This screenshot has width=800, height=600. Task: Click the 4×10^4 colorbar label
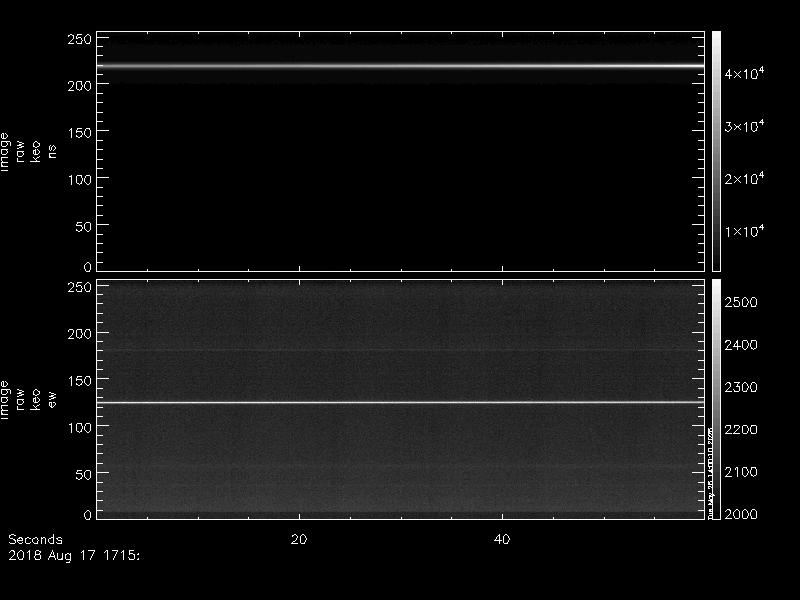click(744, 73)
